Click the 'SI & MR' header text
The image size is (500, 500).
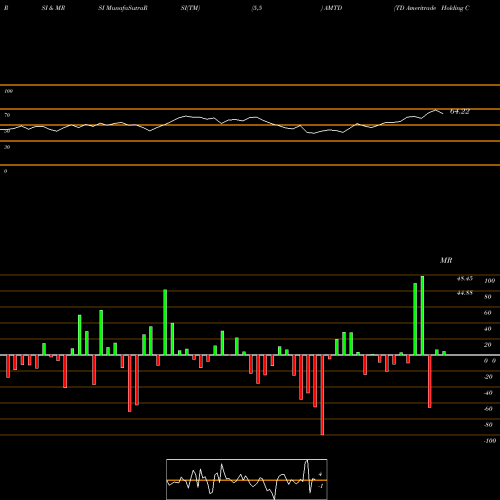53,8
